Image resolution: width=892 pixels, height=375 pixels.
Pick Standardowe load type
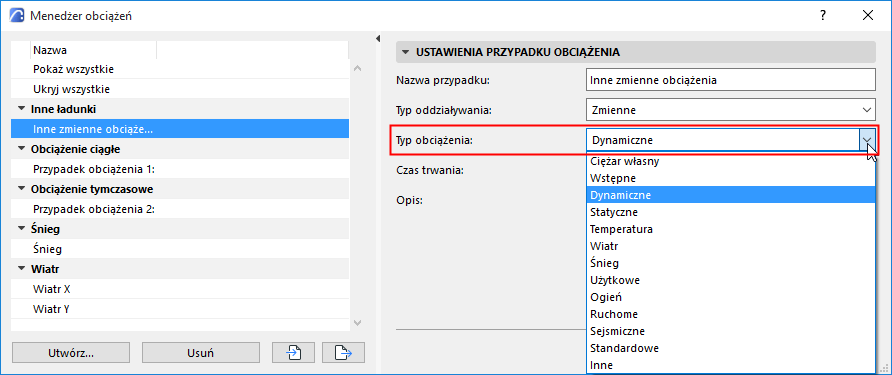(730, 348)
